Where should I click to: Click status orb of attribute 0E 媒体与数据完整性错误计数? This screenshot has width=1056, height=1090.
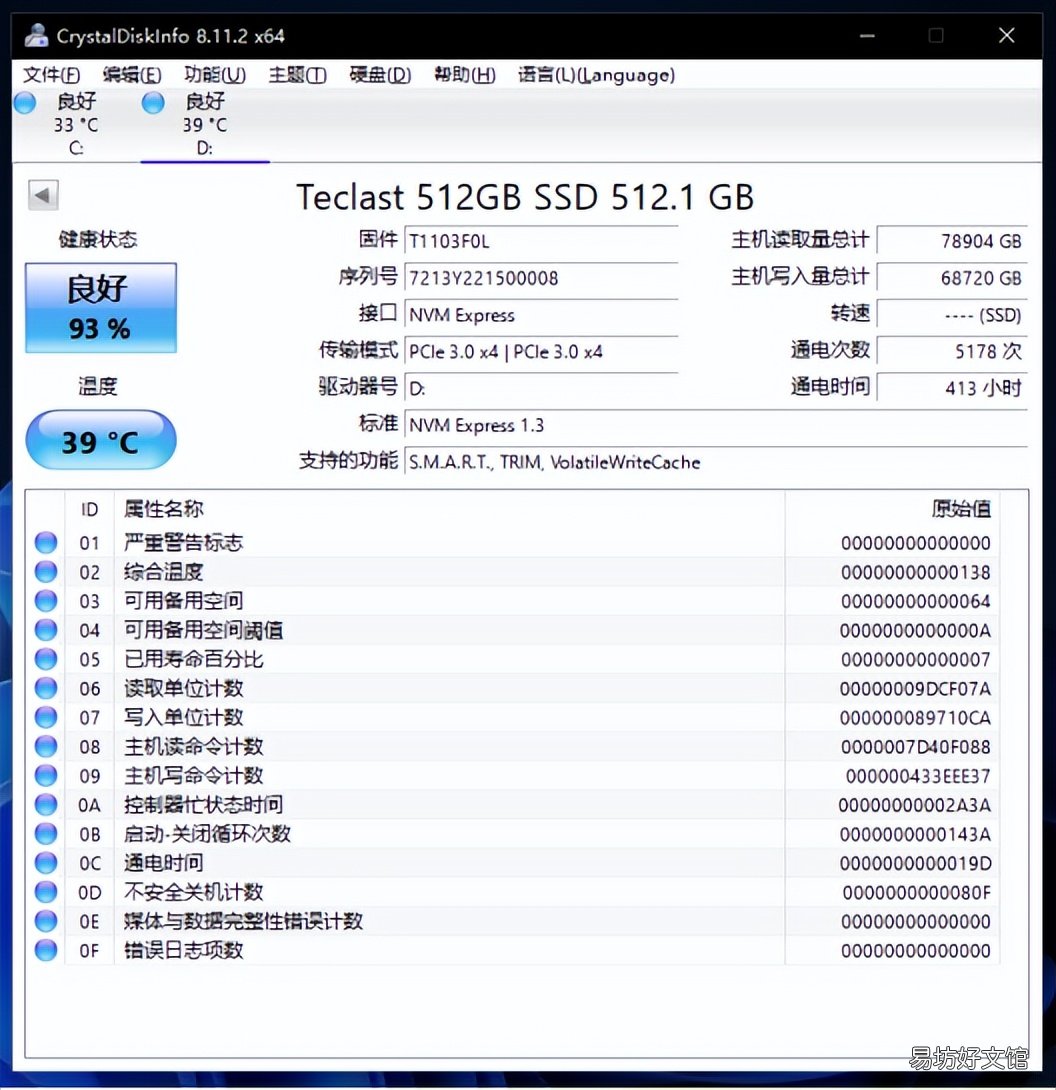tap(46, 921)
